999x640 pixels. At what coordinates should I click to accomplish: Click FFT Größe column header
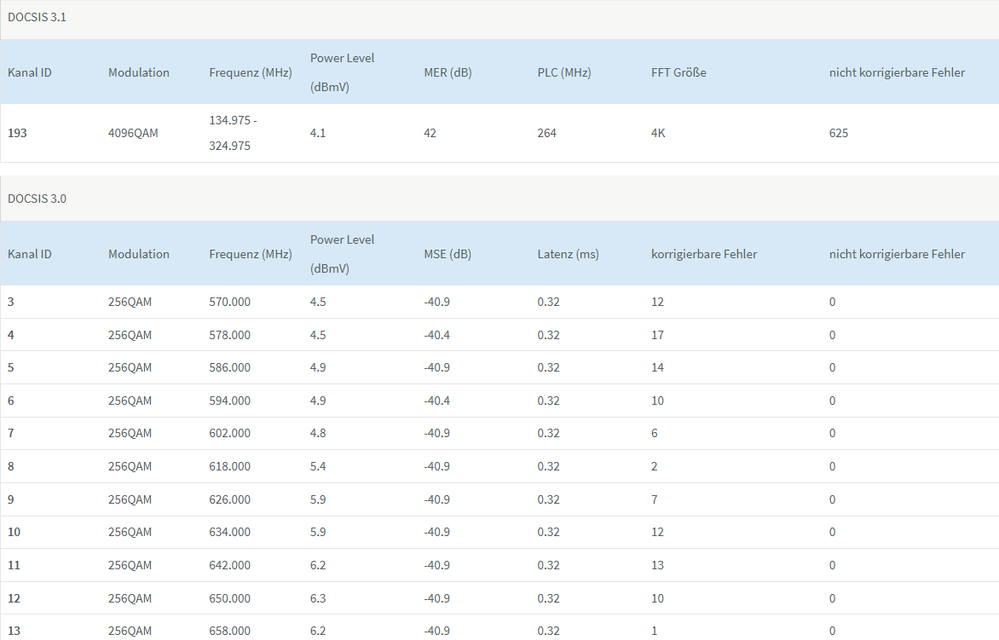pyautogui.click(x=679, y=73)
